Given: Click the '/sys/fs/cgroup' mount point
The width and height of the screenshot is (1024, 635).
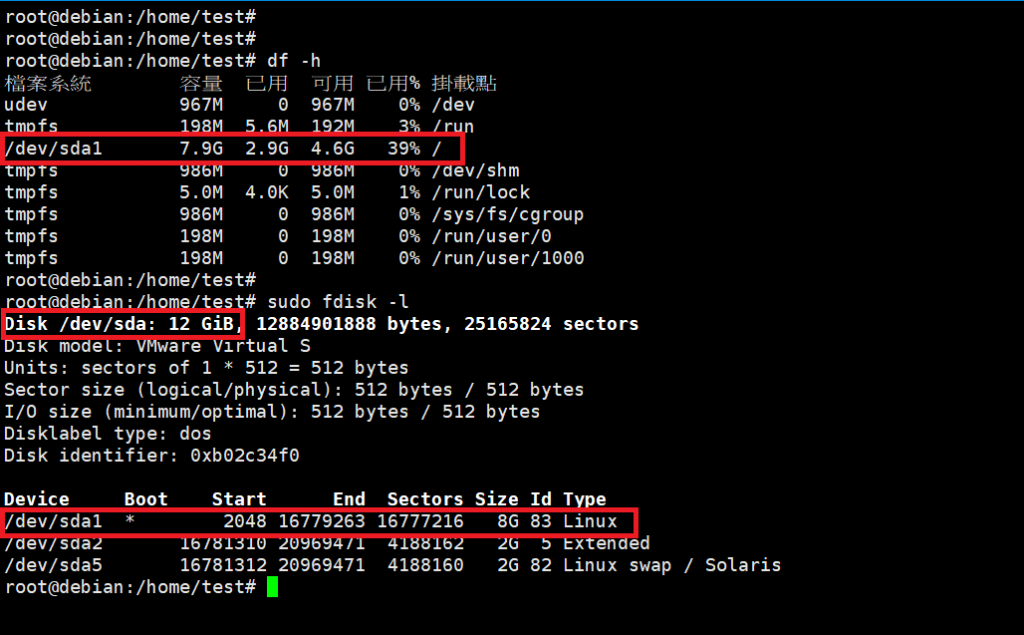Looking at the screenshot, I should point(507,214).
